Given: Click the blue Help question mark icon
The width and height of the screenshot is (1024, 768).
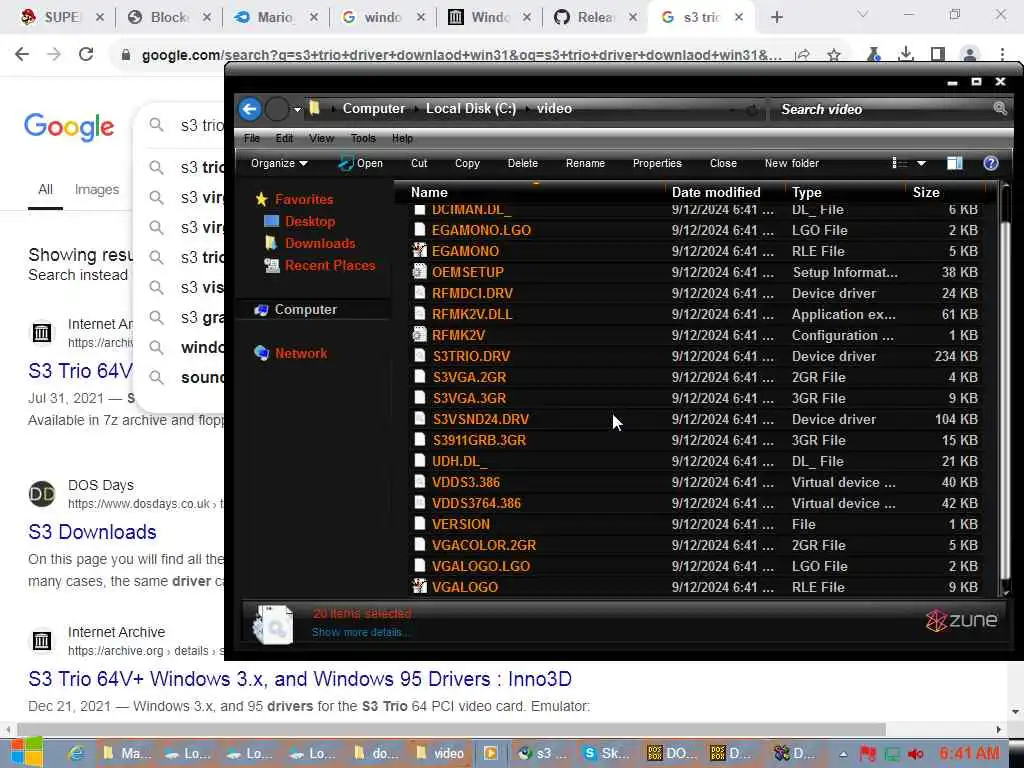Looking at the screenshot, I should [x=991, y=163].
